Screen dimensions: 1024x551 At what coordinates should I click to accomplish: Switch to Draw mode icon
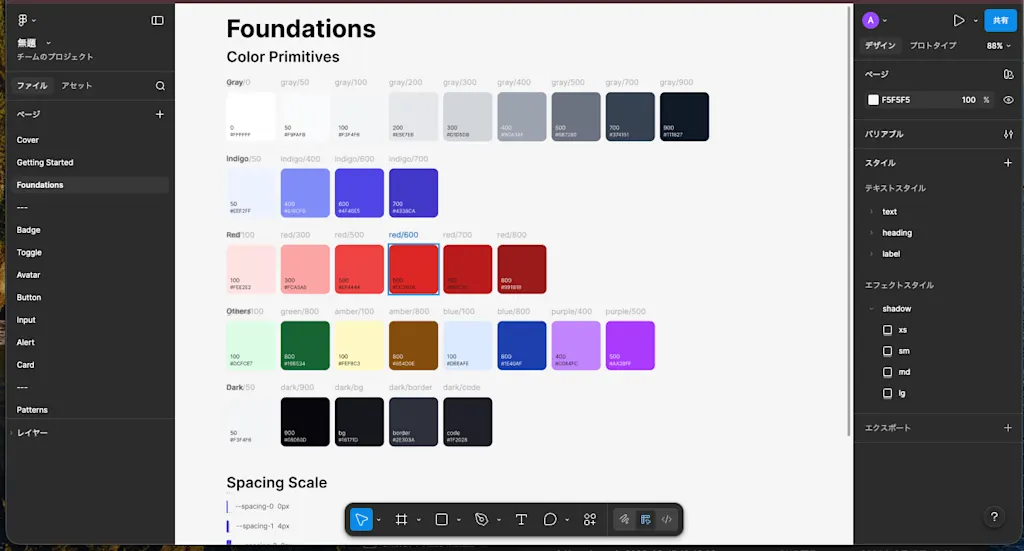[x=624, y=520]
